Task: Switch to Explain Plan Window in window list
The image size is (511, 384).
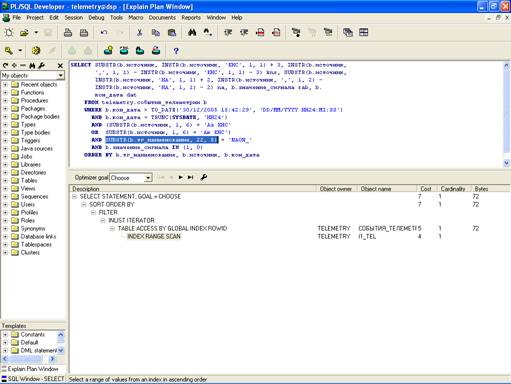Action: point(33,369)
